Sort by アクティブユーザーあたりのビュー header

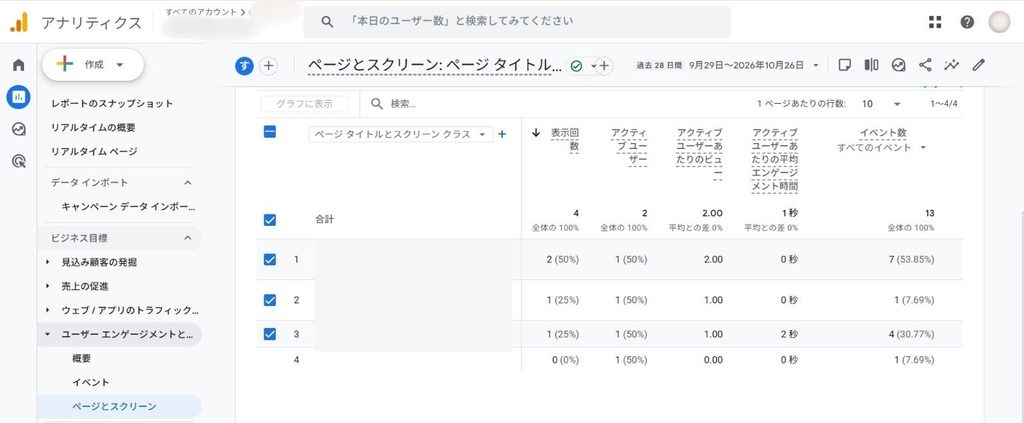(699, 153)
